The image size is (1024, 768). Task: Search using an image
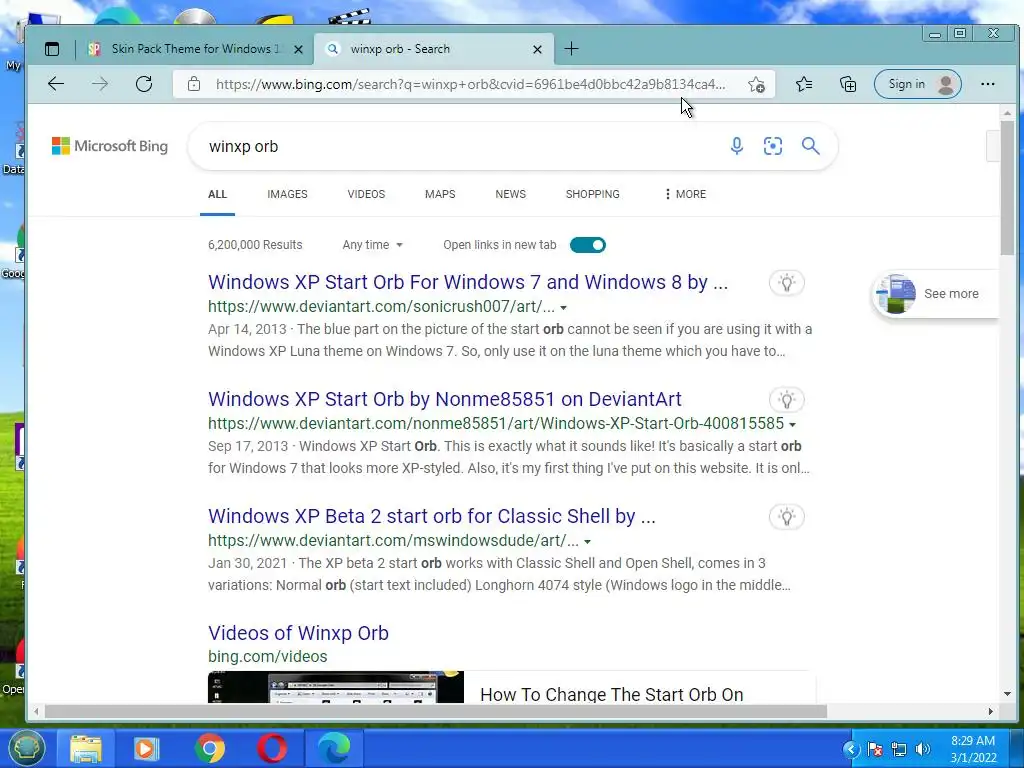[x=773, y=146]
